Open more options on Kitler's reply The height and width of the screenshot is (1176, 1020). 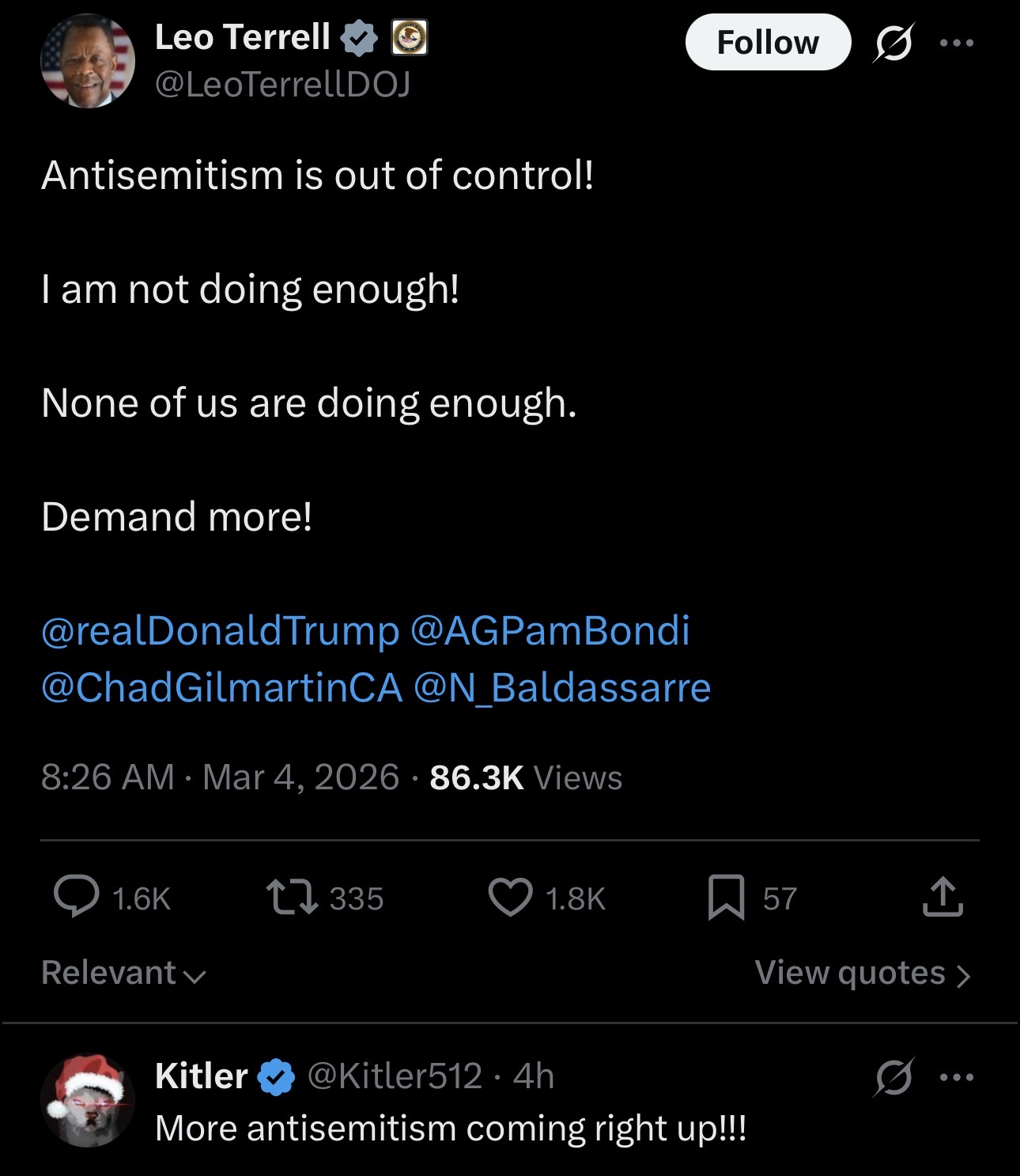point(957,1076)
